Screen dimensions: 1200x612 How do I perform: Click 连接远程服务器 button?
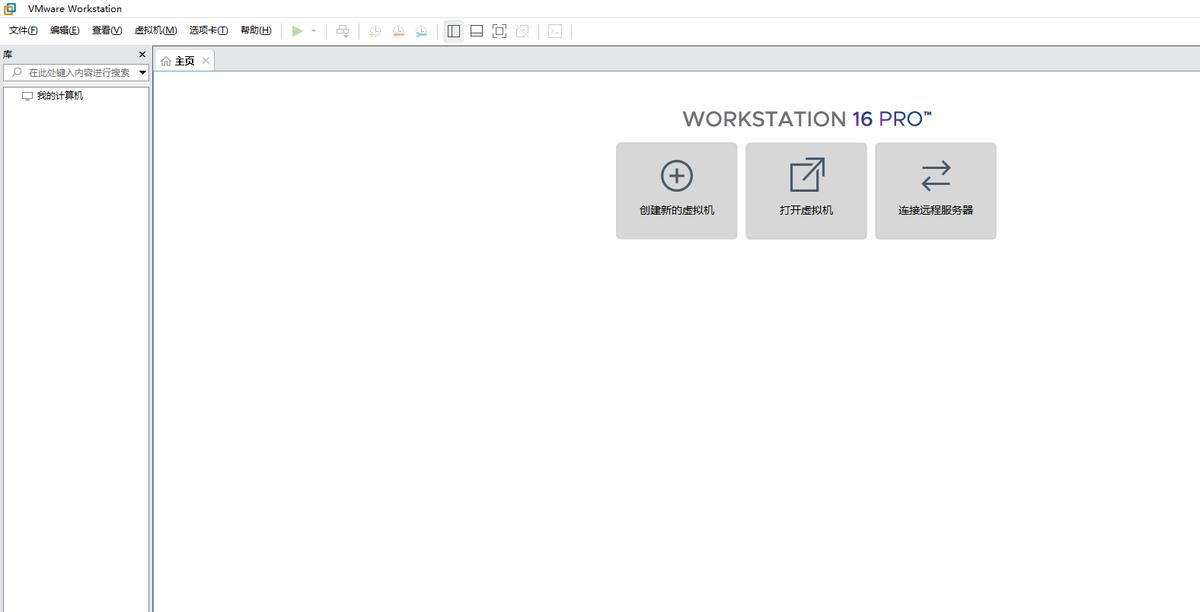[x=935, y=191]
